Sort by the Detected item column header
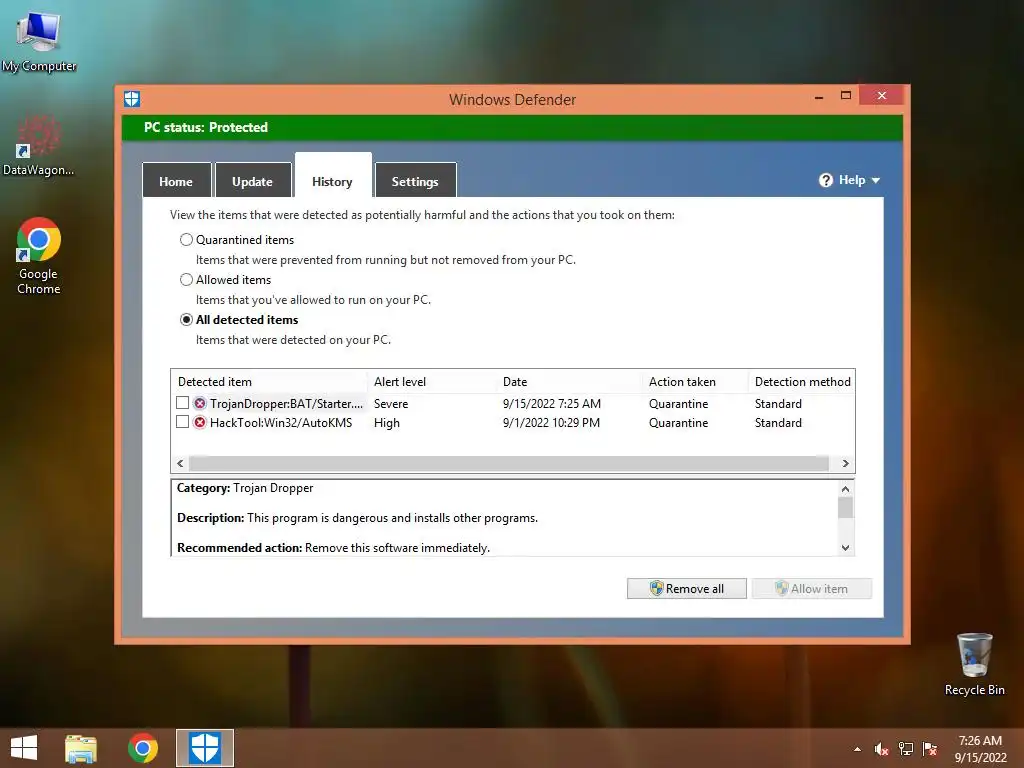 coord(269,381)
